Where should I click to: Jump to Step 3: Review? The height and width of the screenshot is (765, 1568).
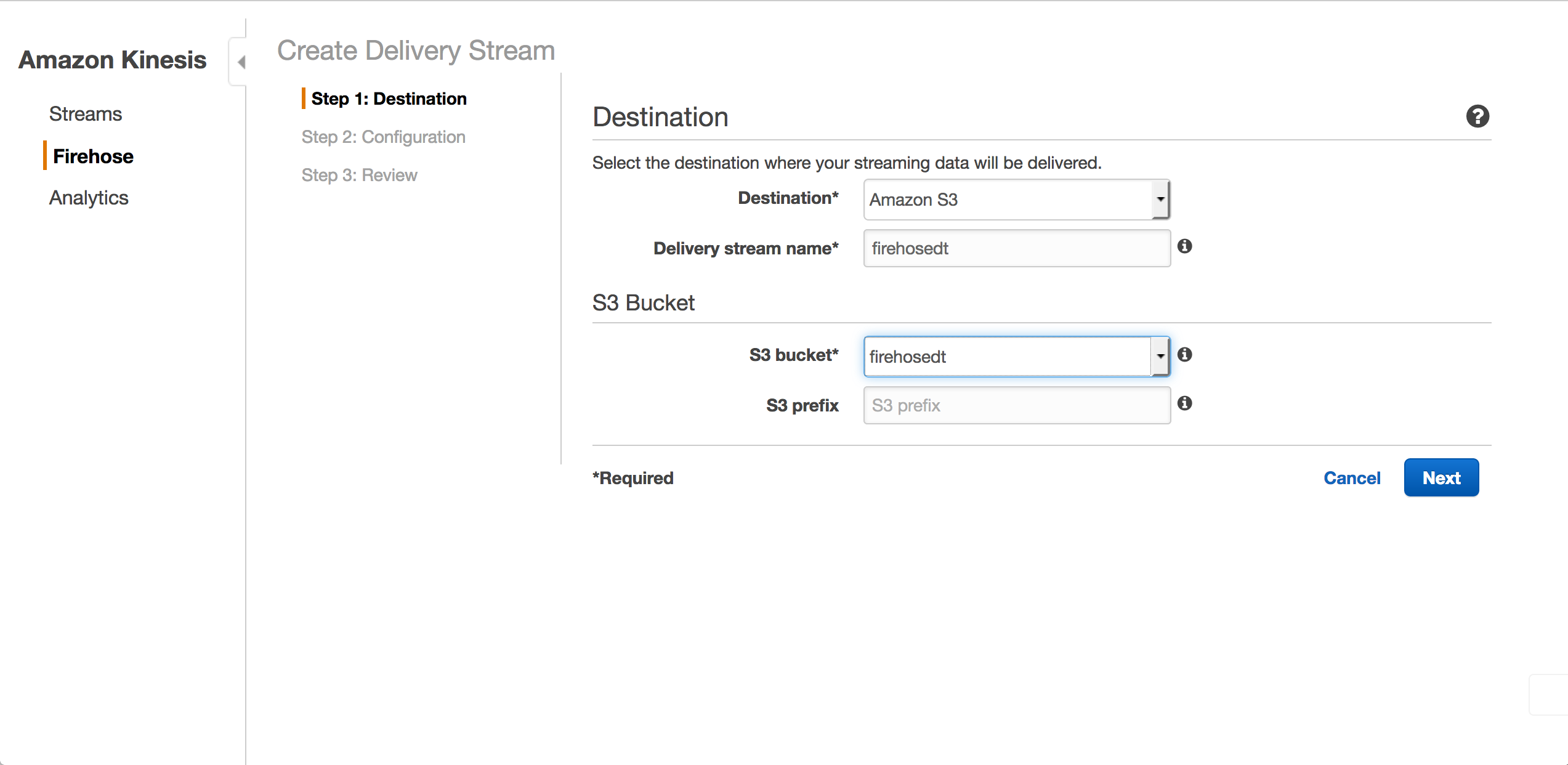[358, 175]
